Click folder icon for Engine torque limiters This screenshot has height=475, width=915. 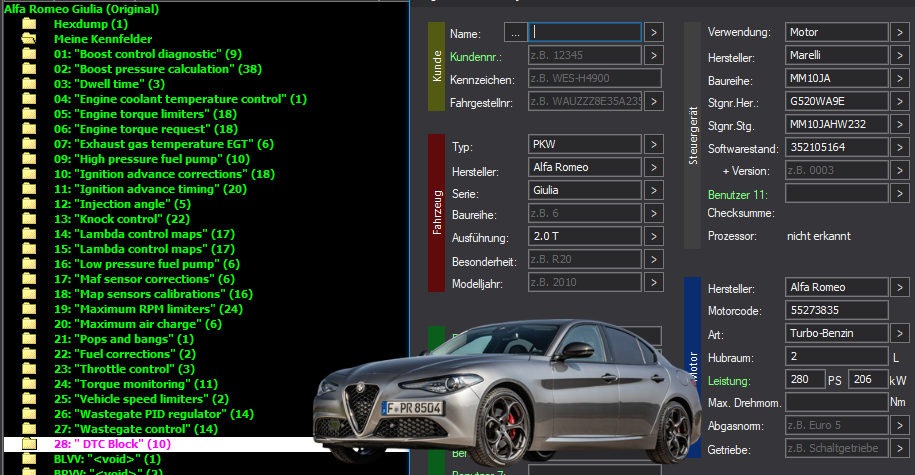tap(29, 114)
